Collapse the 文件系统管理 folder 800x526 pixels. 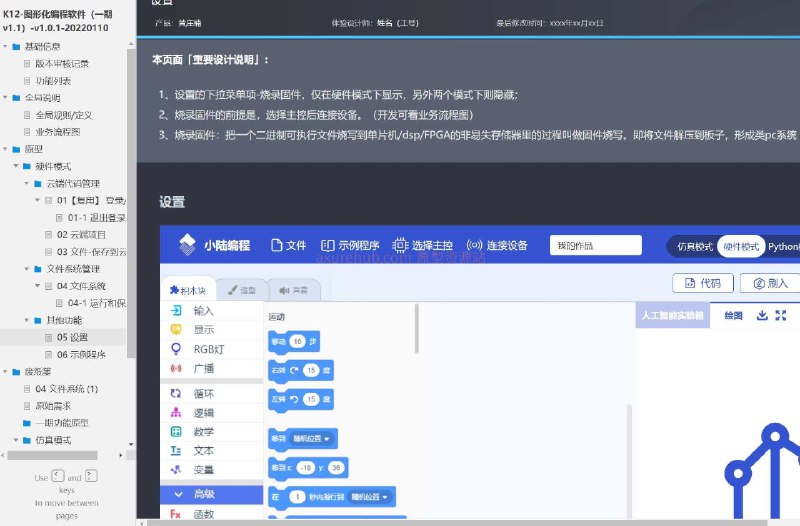click(x=27, y=268)
